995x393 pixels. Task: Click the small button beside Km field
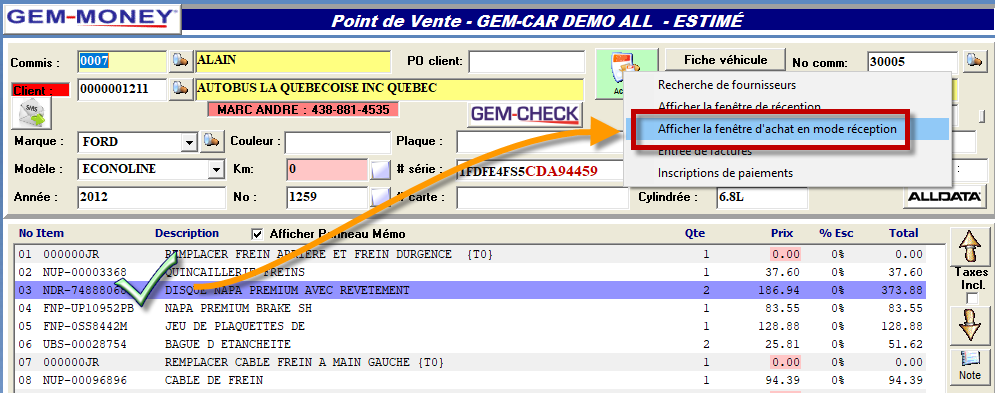click(x=379, y=170)
